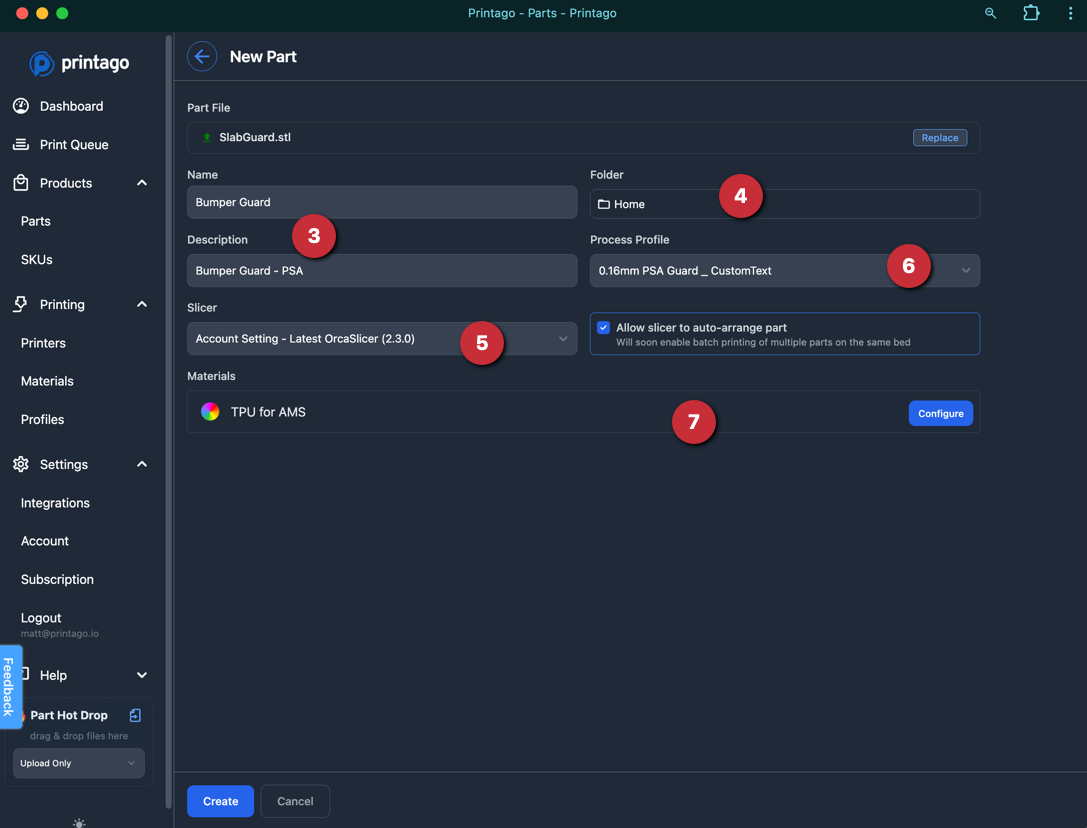
Task: Click the rainbow color swatch for TPU material
Action: pyautogui.click(x=210, y=412)
